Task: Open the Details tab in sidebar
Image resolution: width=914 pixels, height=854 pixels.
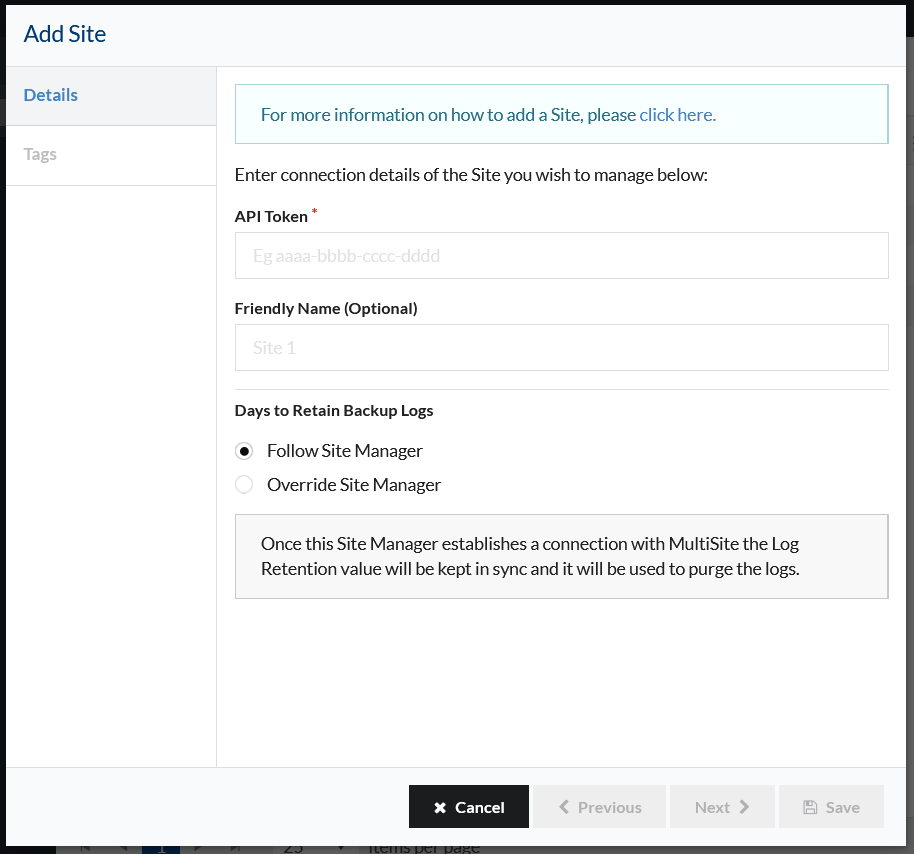Action: (x=111, y=96)
